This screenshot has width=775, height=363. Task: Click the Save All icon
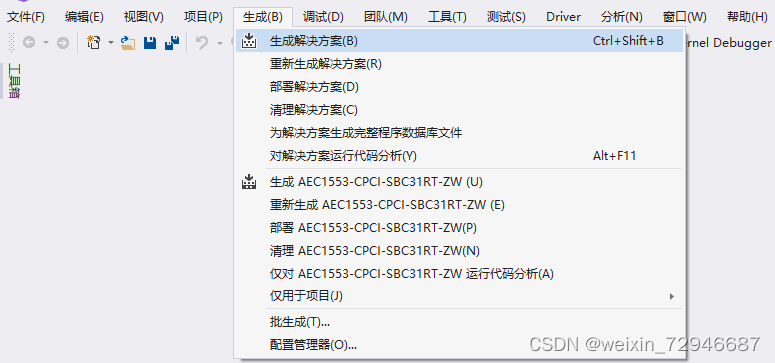click(172, 43)
